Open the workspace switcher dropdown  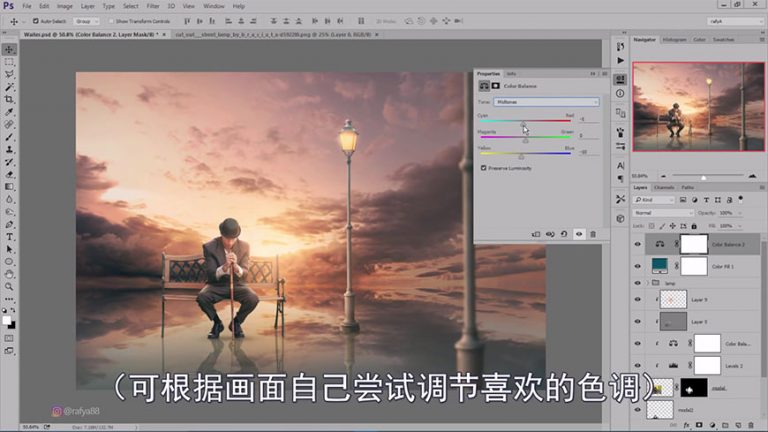736,21
